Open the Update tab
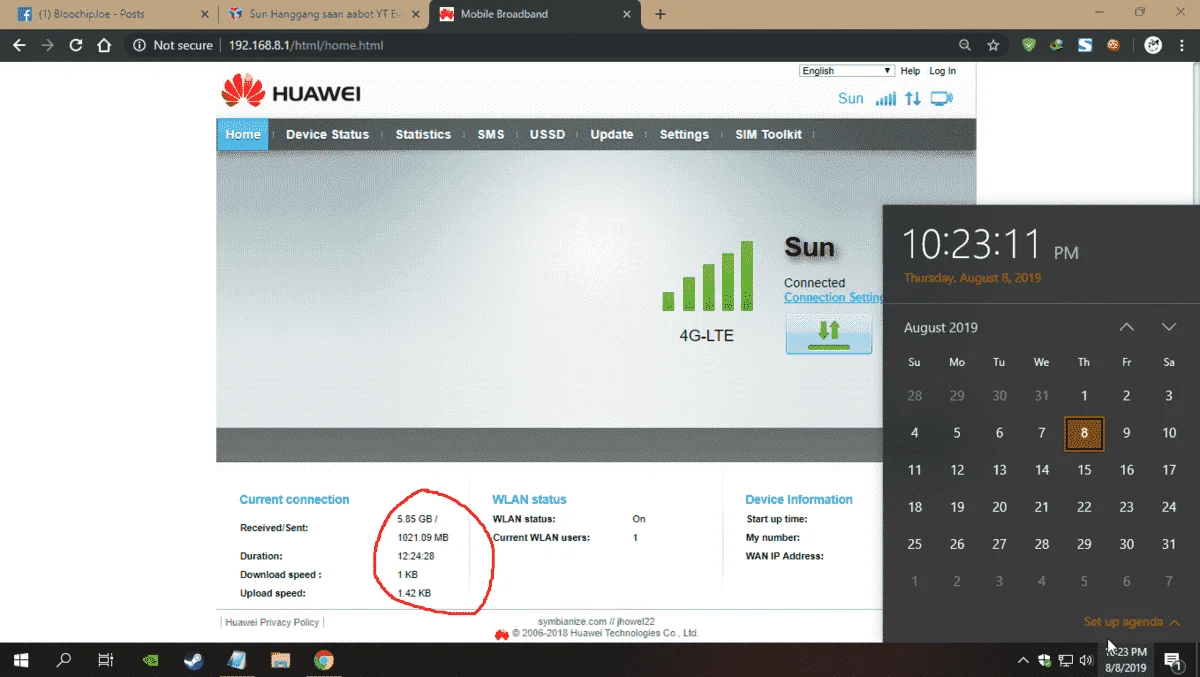Image resolution: width=1200 pixels, height=677 pixels. coord(612,134)
